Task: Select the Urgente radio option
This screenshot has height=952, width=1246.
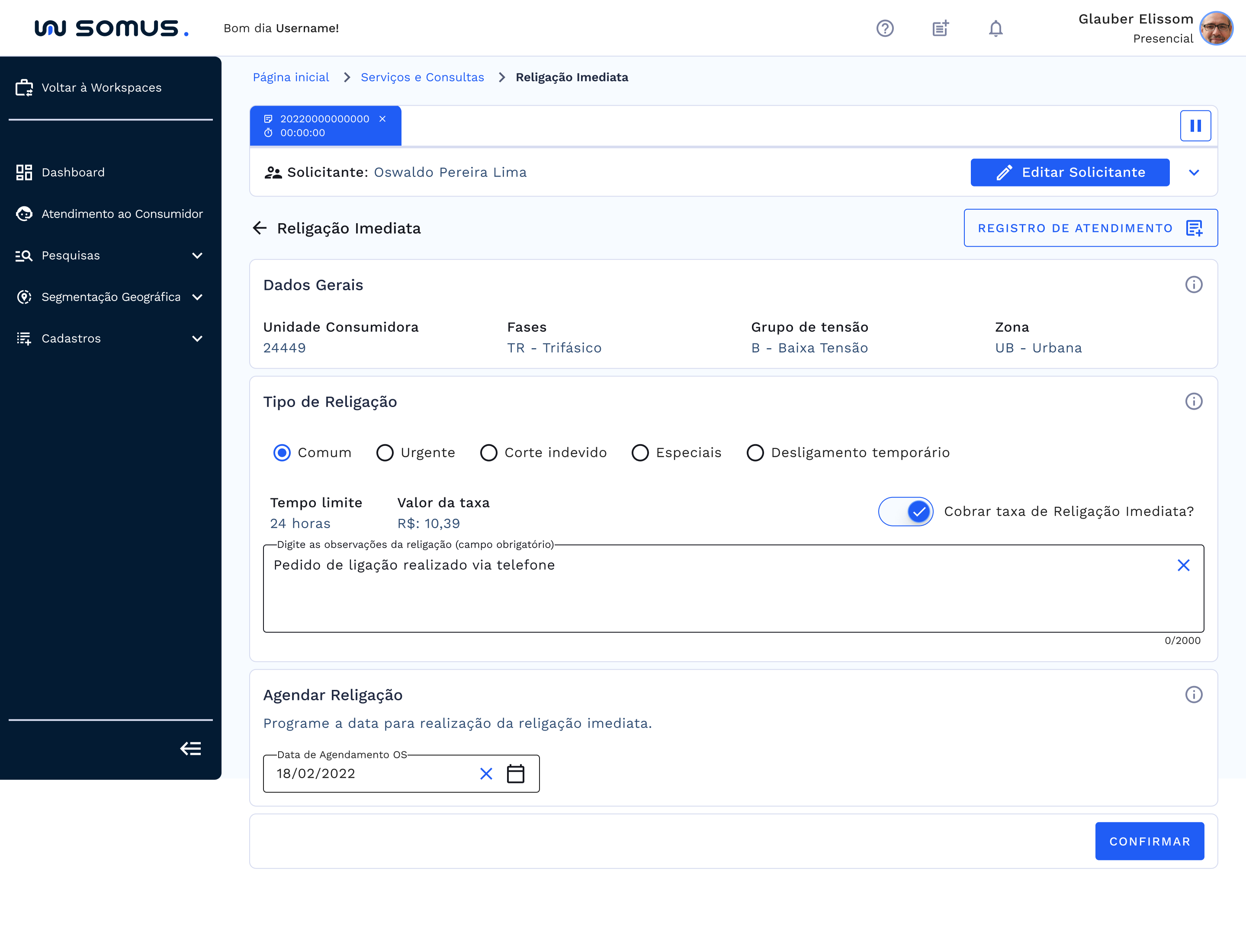Action: pyautogui.click(x=385, y=453)
